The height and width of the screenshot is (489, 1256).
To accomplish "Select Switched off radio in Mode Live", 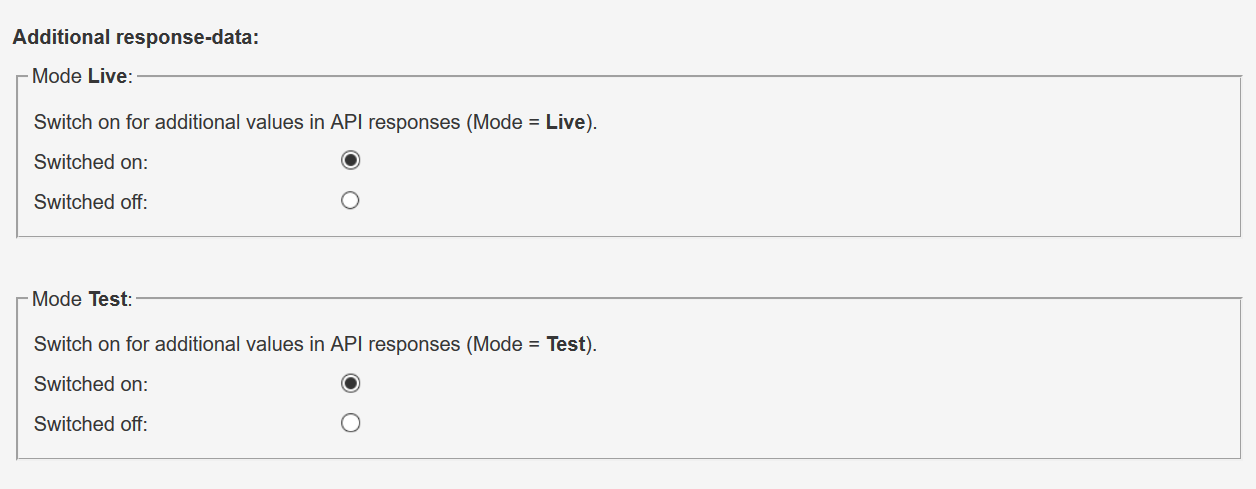I will coord(350,201).
